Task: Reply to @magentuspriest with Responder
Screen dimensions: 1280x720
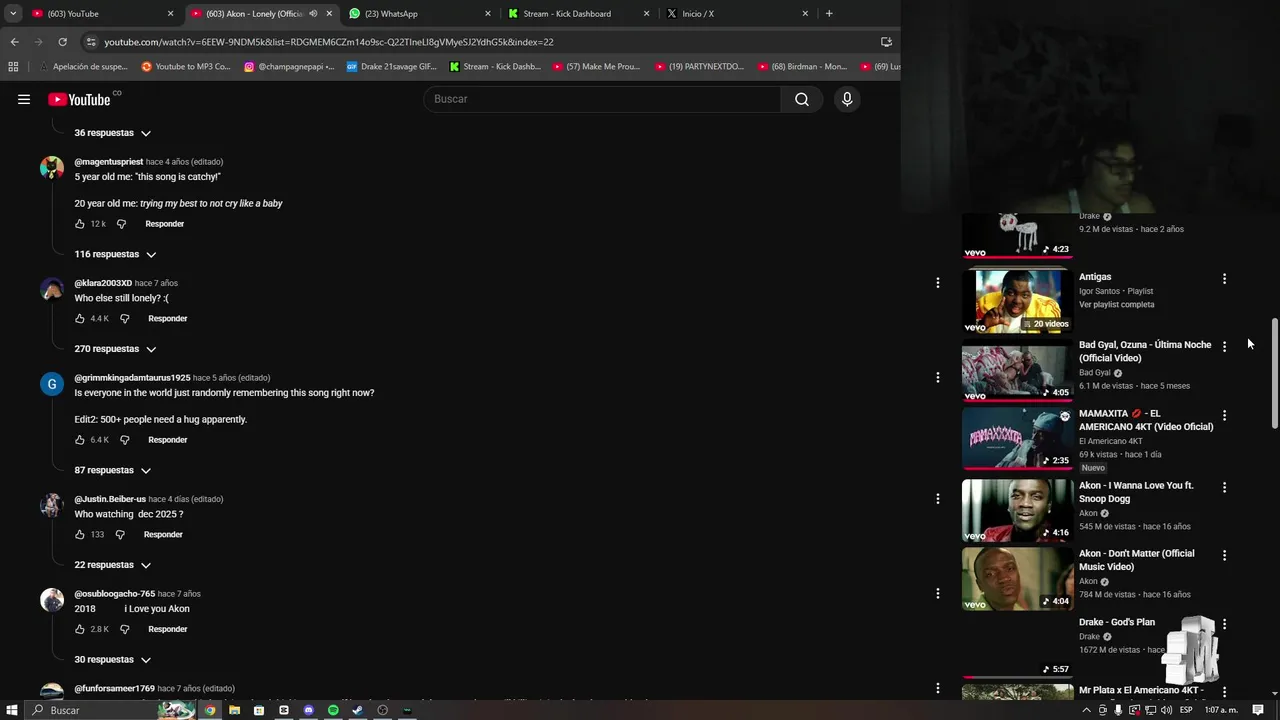Action: (x=164, y=224)
